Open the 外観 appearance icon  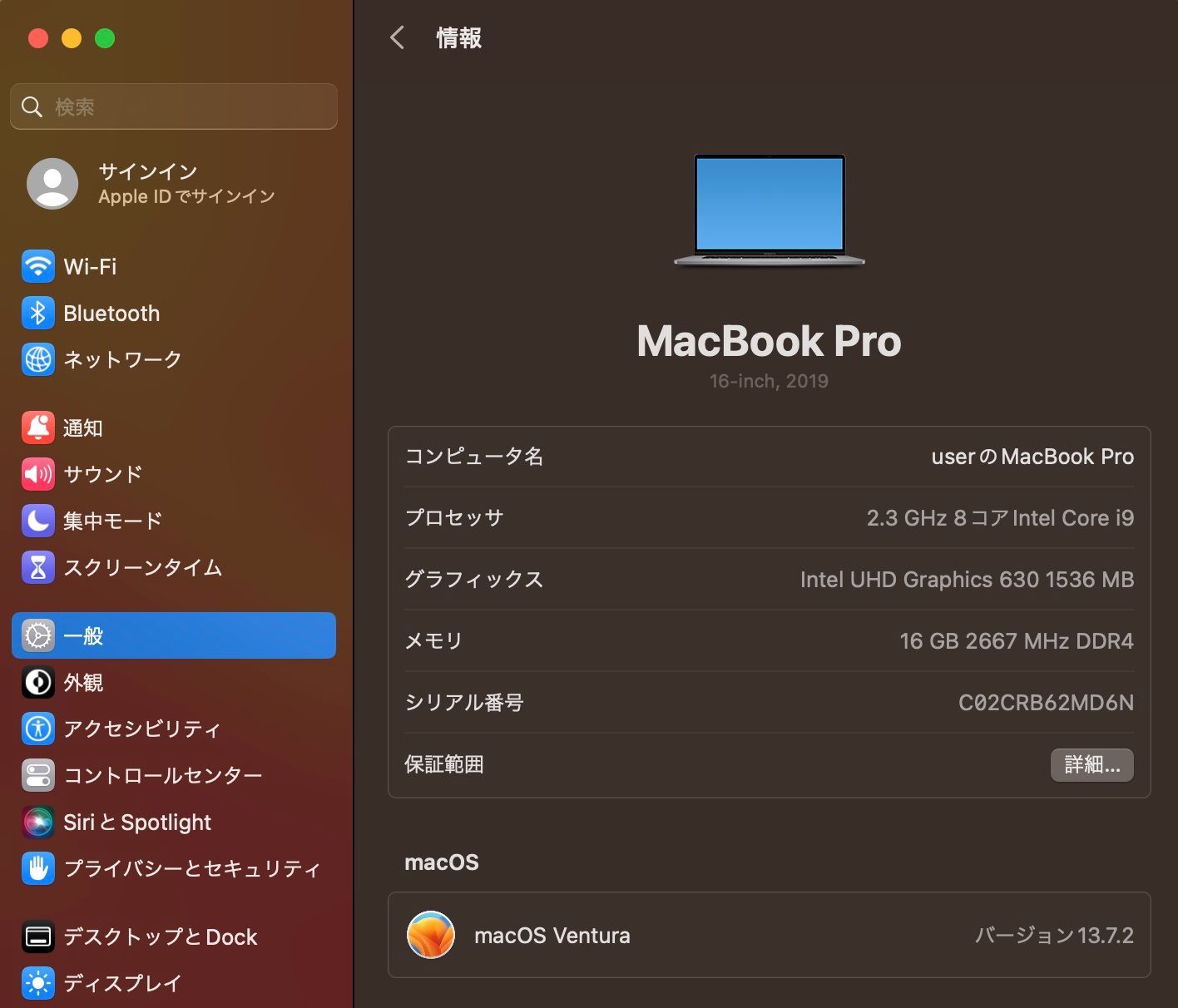[x=38, y=682]
